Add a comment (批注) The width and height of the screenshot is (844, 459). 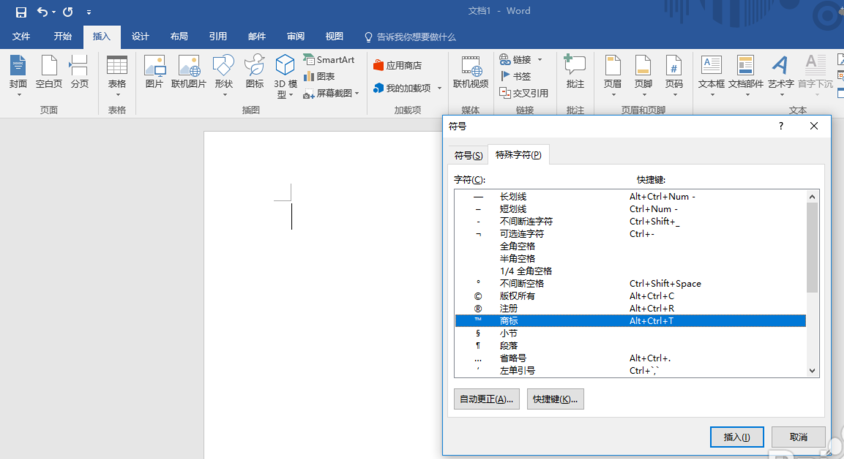[575, 72]
